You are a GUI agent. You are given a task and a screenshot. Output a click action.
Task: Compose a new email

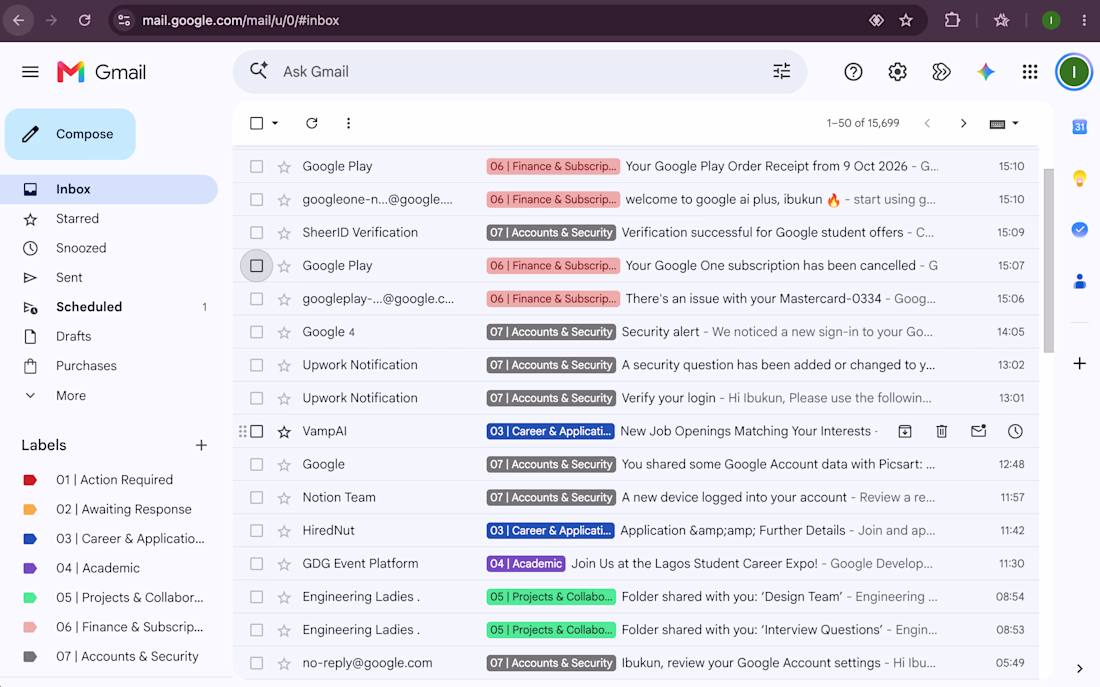70,134
